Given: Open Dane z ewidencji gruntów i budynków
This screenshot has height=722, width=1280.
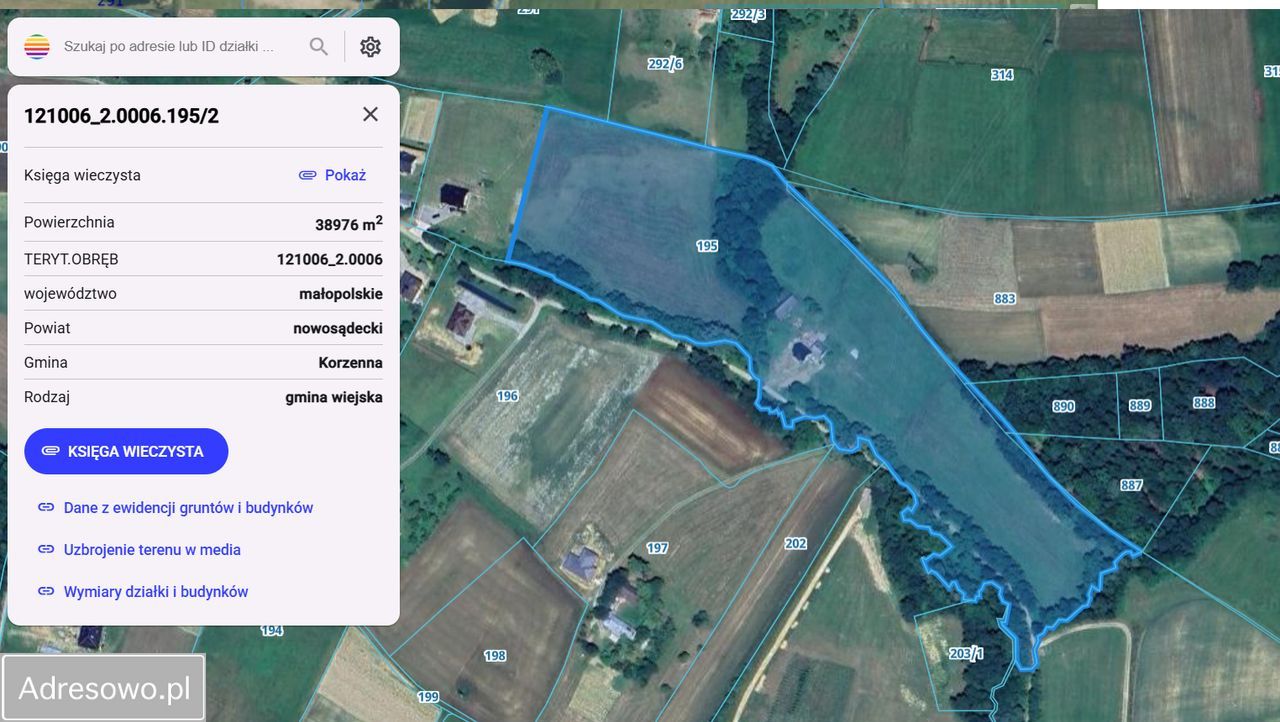Looking at the screenshot, I should pos(188,507).
